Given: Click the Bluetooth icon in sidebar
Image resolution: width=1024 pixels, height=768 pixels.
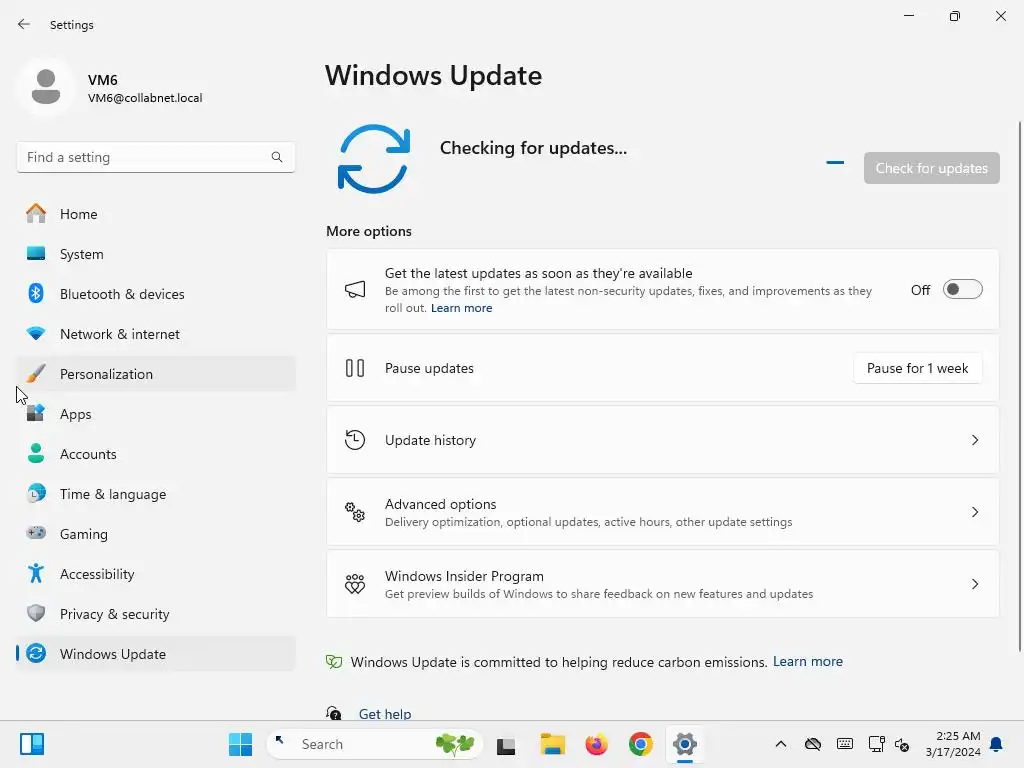Looking at the screenshot, I should (36, 293).
